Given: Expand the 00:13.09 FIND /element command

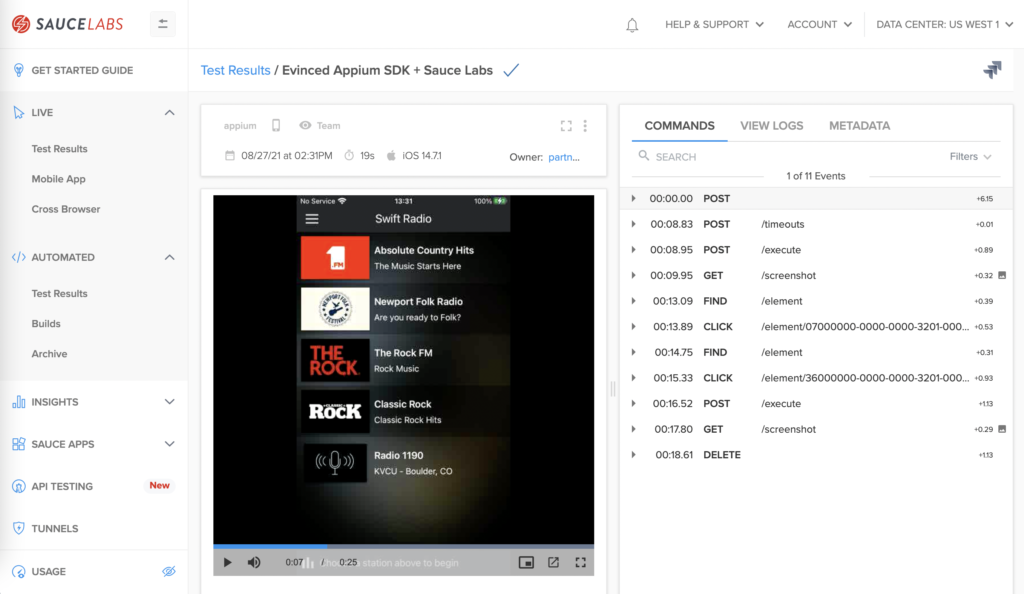Looking at the screenshot, I should (633, 301).
